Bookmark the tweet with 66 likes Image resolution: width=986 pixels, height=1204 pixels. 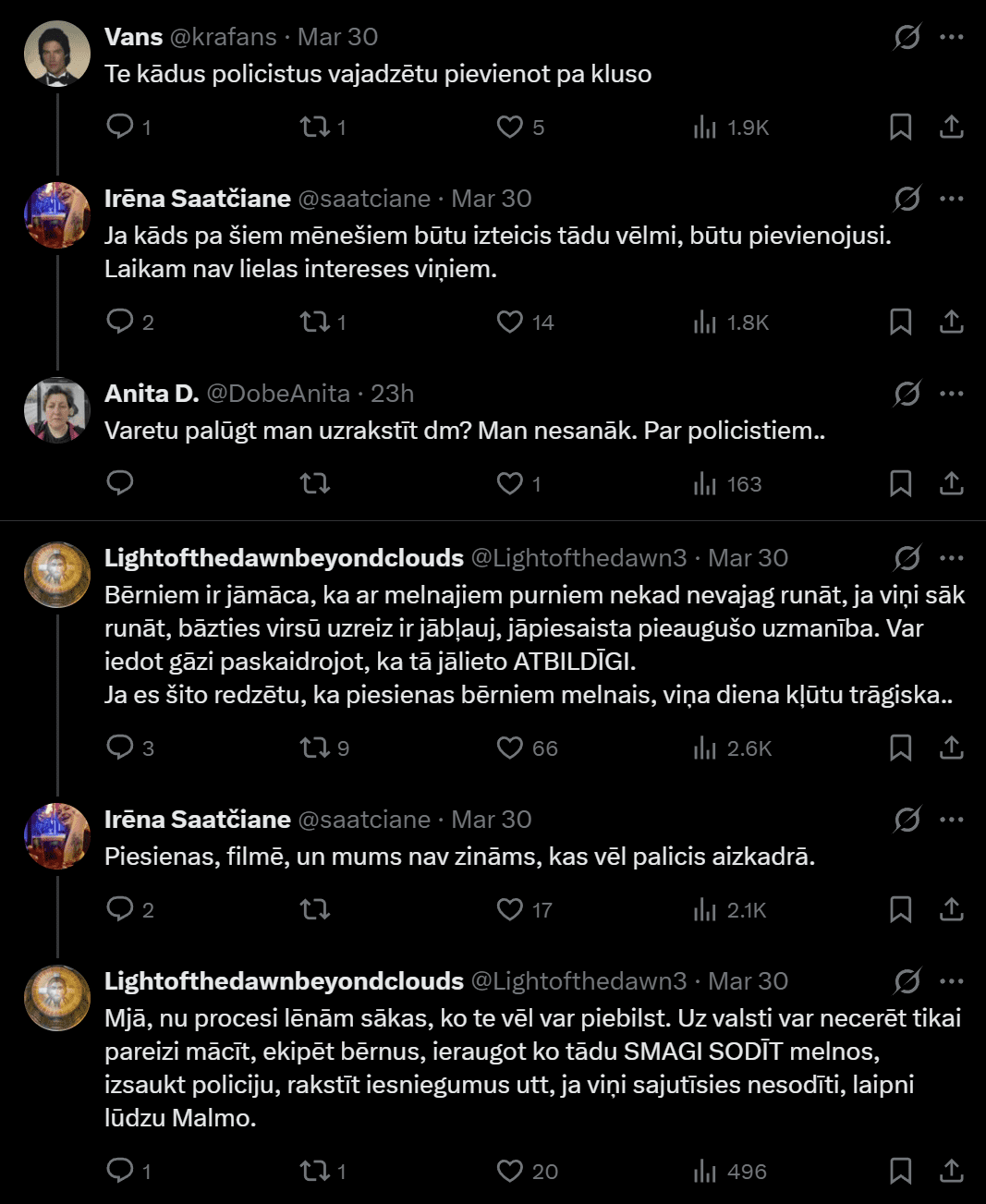point(900,748)
